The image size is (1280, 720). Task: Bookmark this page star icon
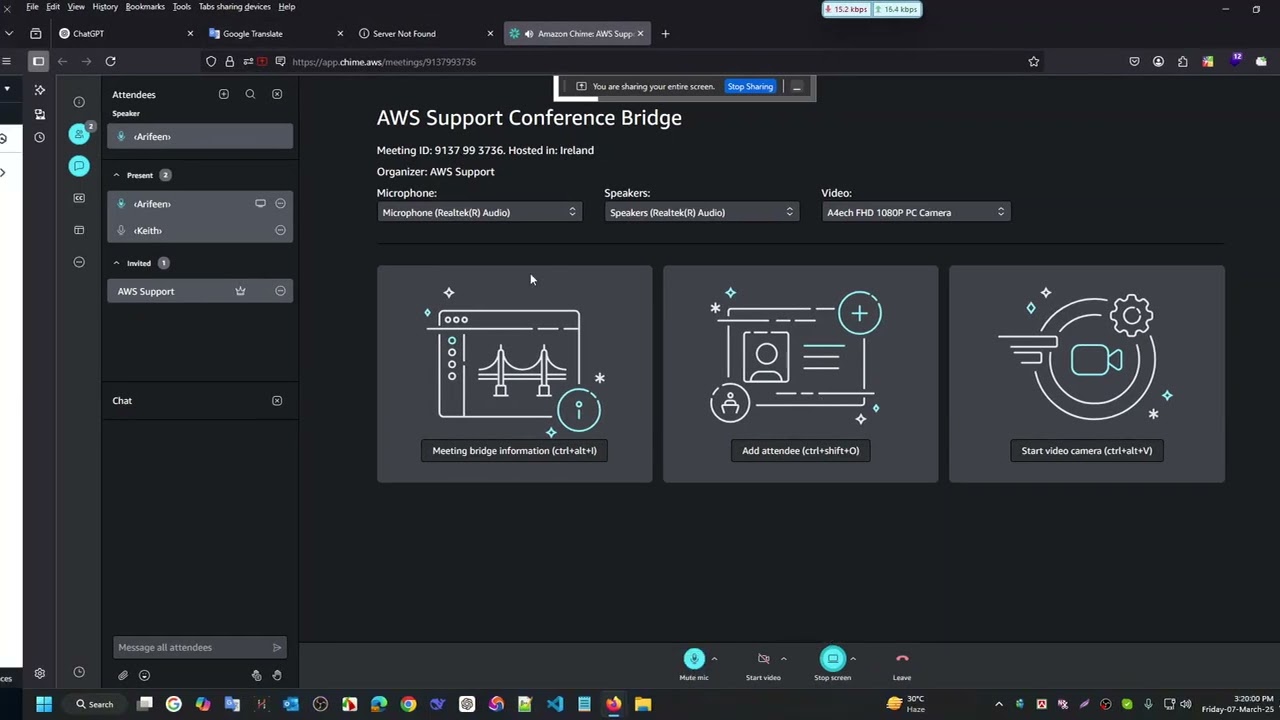click(x=1034, y=62)
